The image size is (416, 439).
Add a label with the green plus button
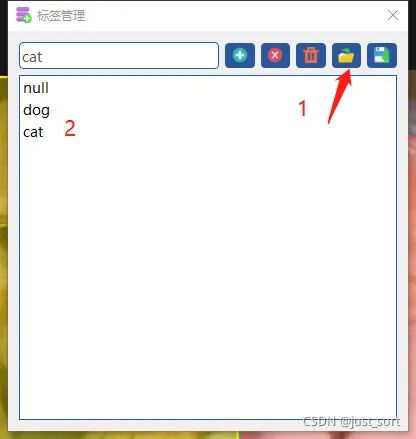[240, 55]
